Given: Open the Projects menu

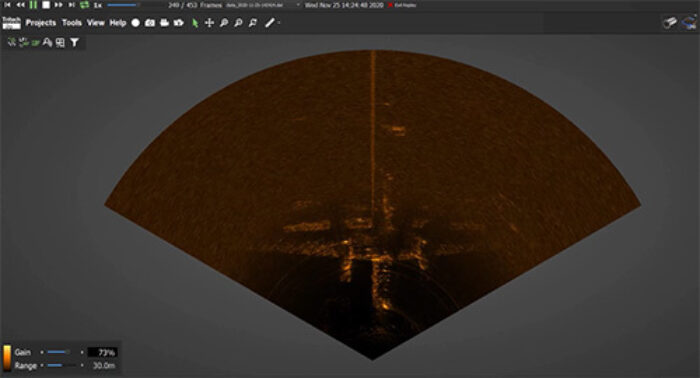Looking at the screenshot, I should pyautogui.click(x=41, y=22).
